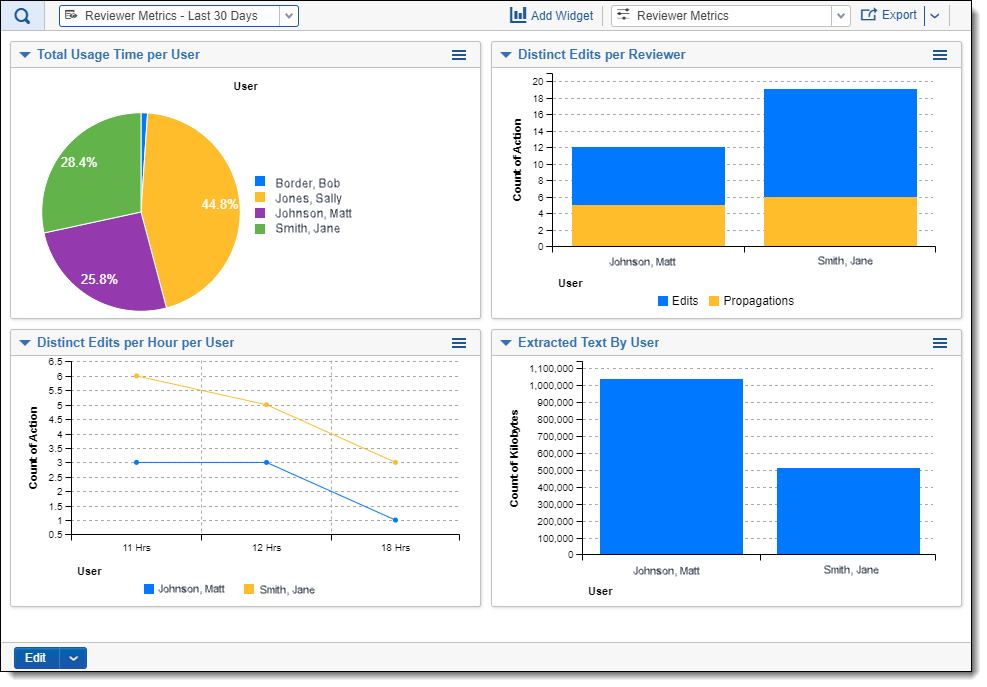Click the magnifying glass search icon
This screenshot has width=987, height=687.
coord(24,16)
